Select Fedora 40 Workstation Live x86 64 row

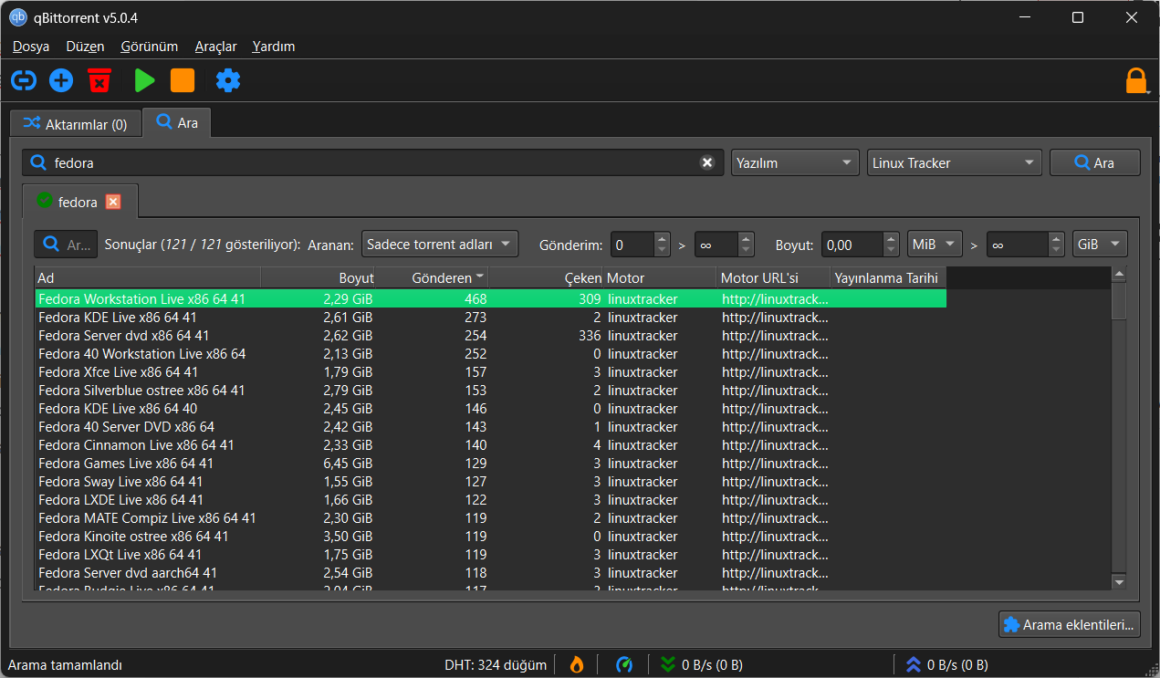490,354
